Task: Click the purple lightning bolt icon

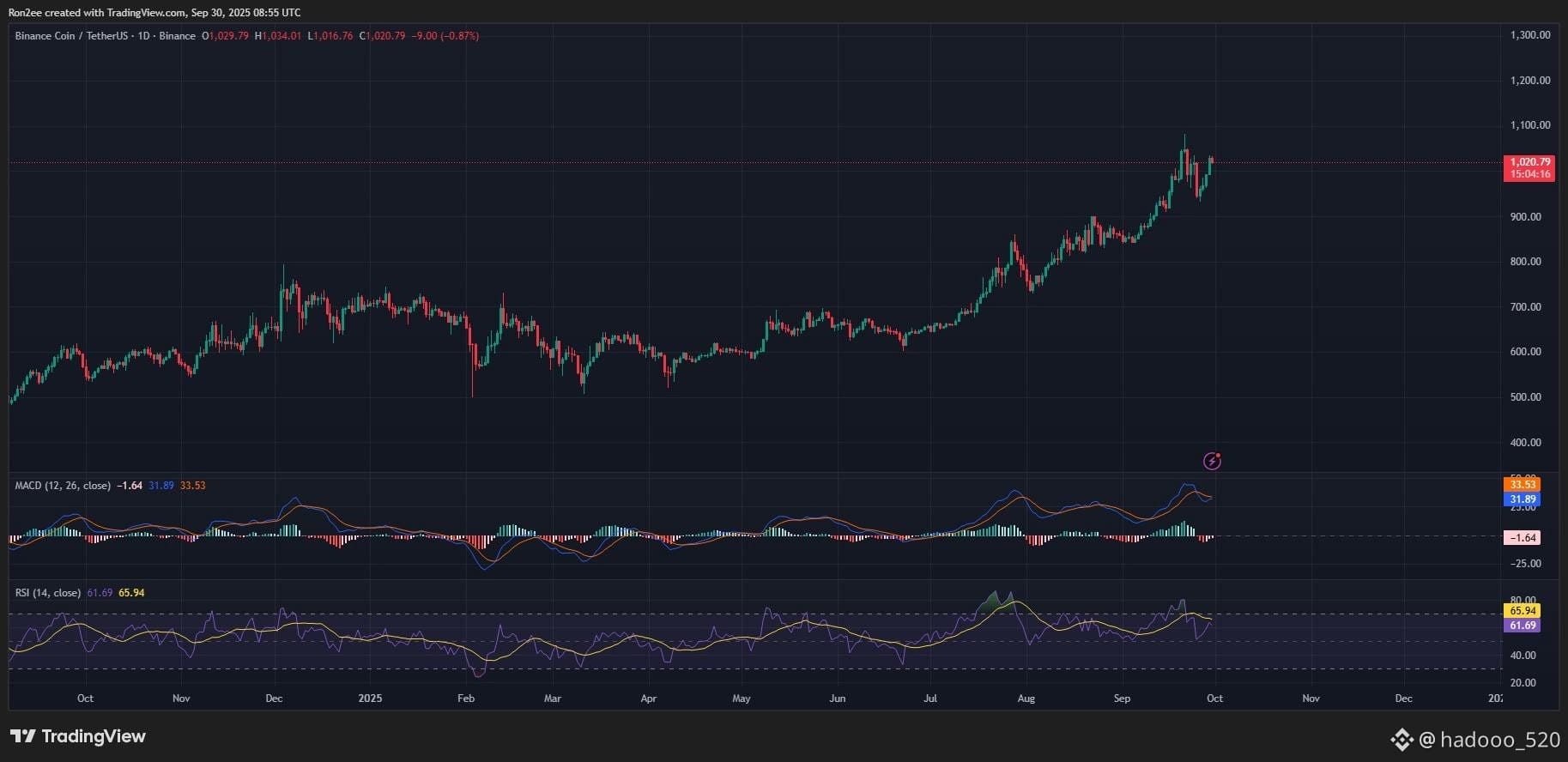Action: tap(1212, 461)
